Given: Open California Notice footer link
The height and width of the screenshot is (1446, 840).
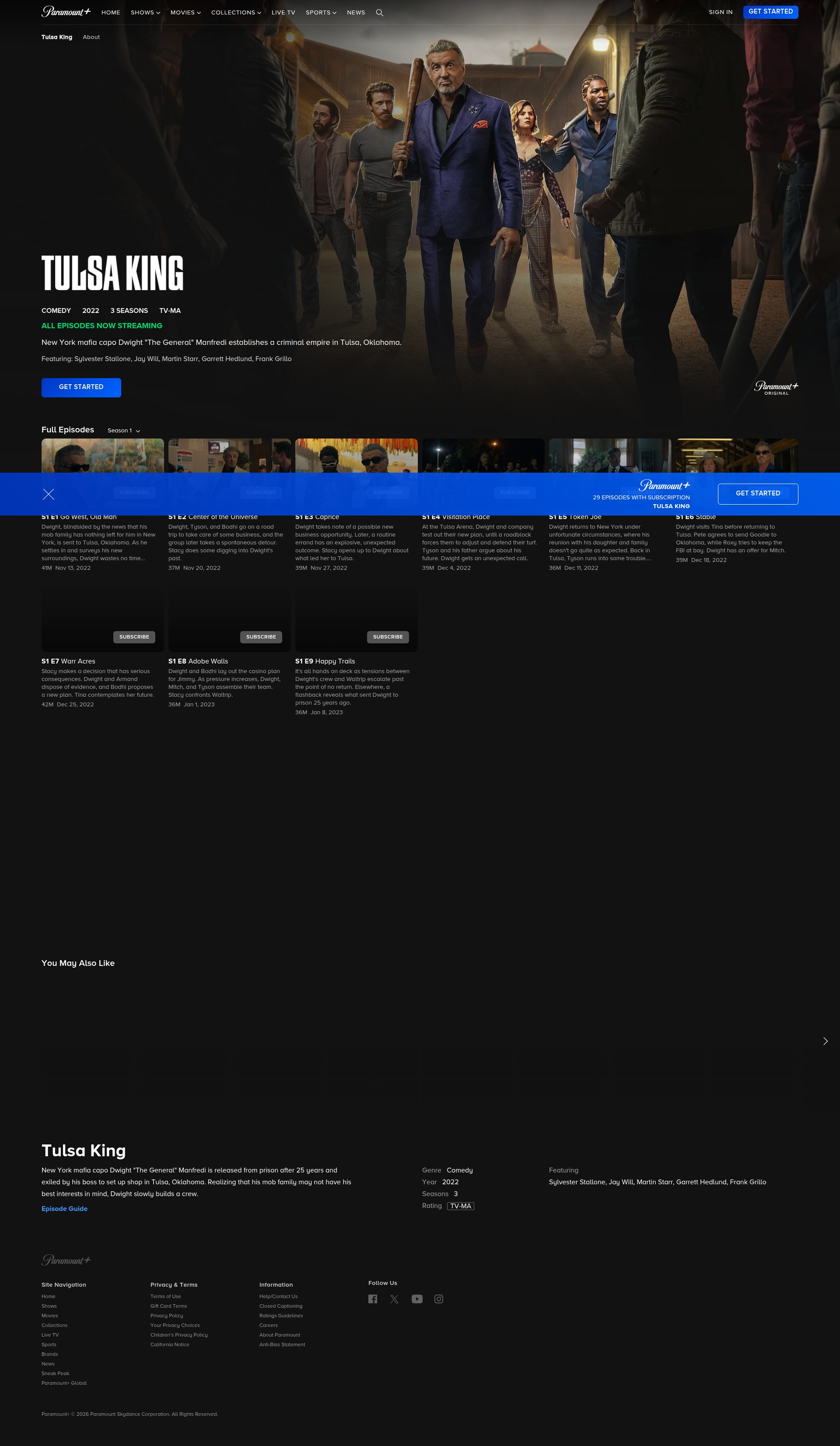Looking at the screenshot, I should point(170,1345).
